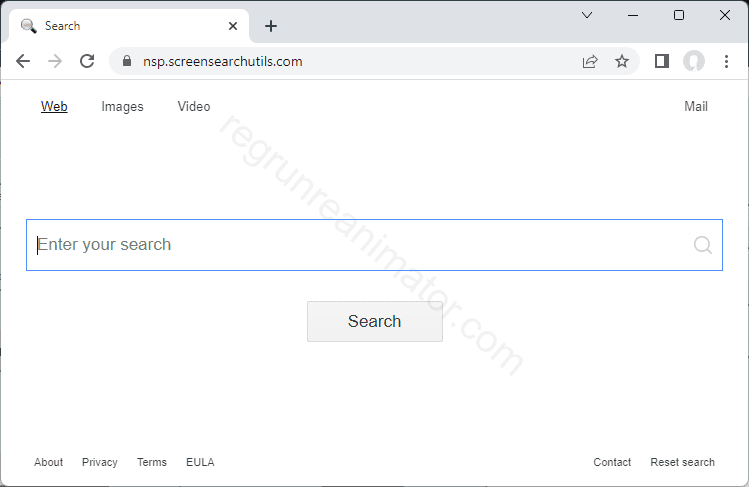Bookmark this page with star icon
The height and width of the screenshot is (487, 749).
coord(622,61)
